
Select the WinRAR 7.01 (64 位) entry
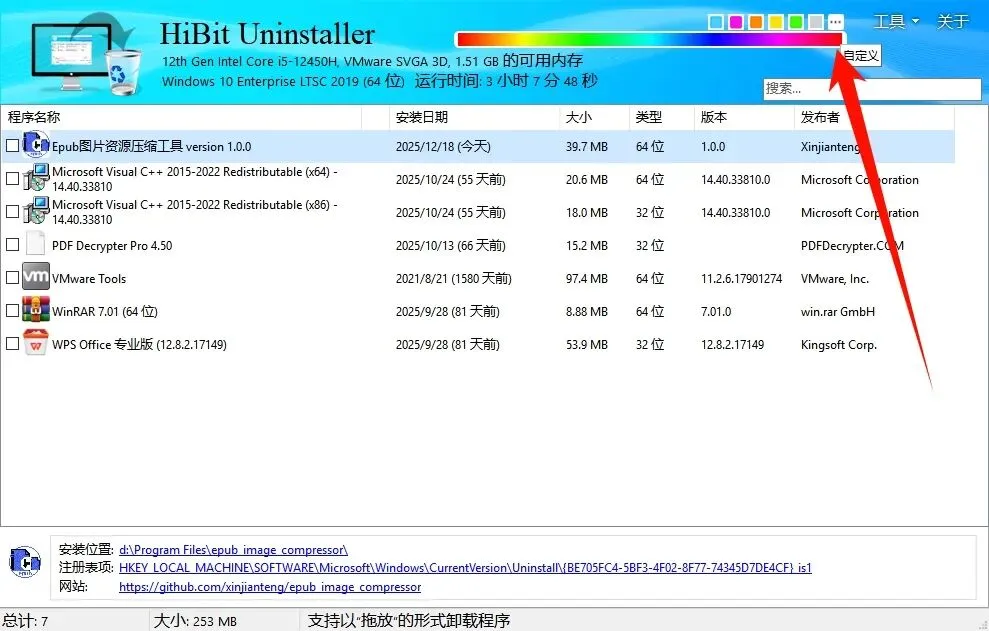tap(105, 312)
